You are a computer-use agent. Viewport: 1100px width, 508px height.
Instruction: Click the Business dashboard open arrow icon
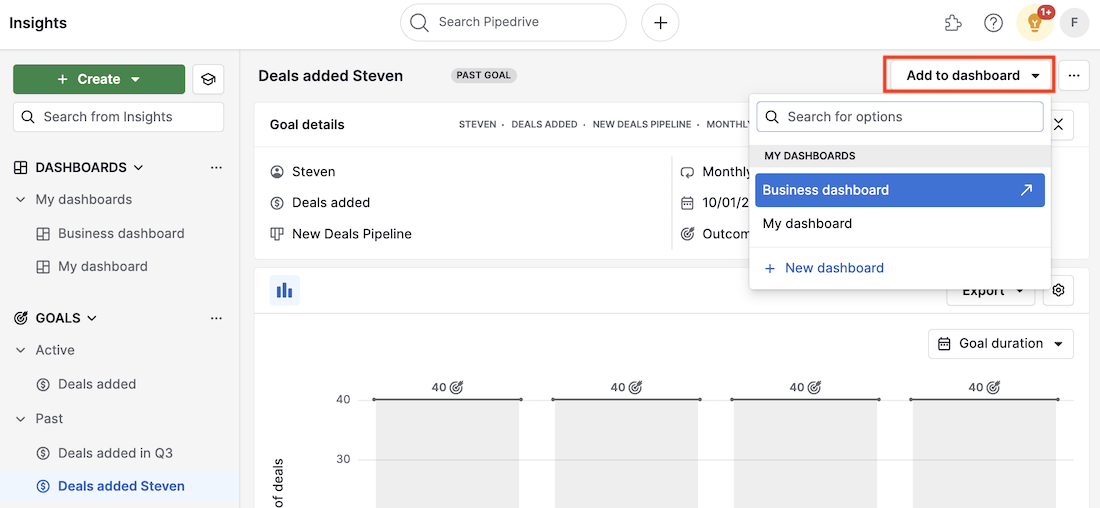point(1026,190)
